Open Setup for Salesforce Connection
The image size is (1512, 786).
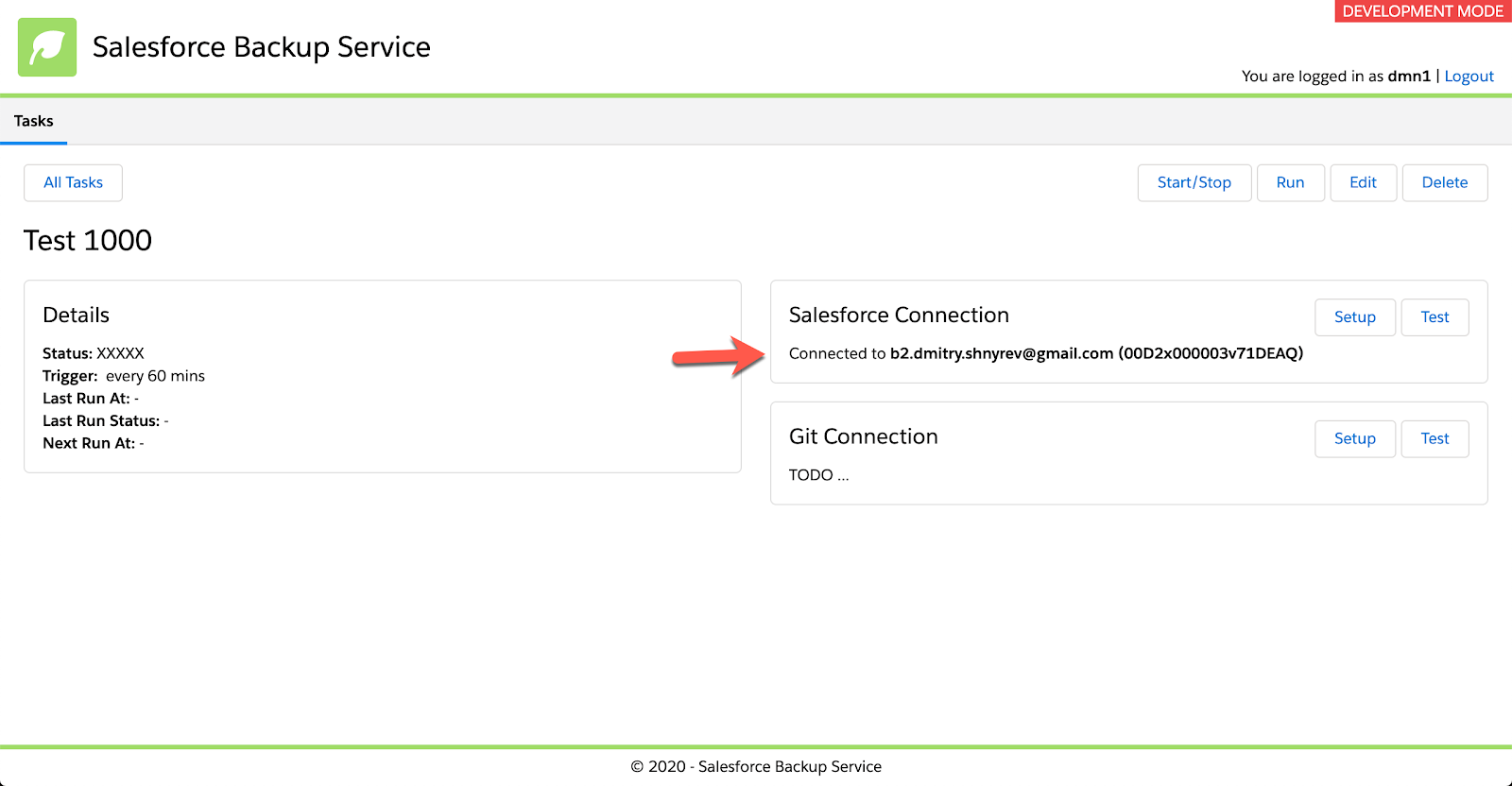[1355, 317]
